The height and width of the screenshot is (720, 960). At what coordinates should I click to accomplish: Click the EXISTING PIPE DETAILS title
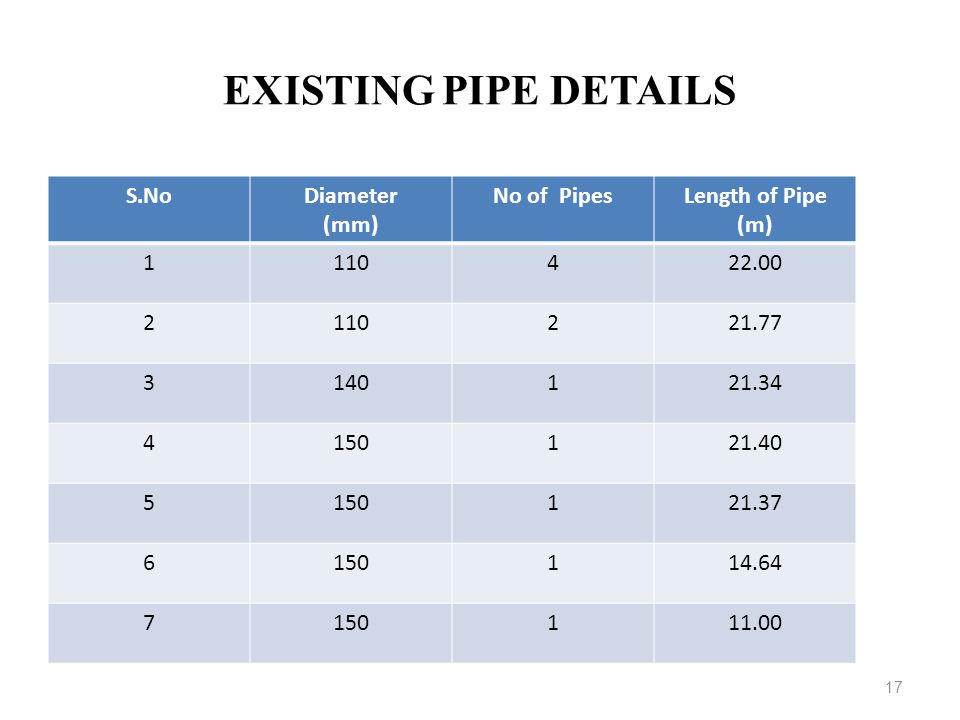coord(479,91)
